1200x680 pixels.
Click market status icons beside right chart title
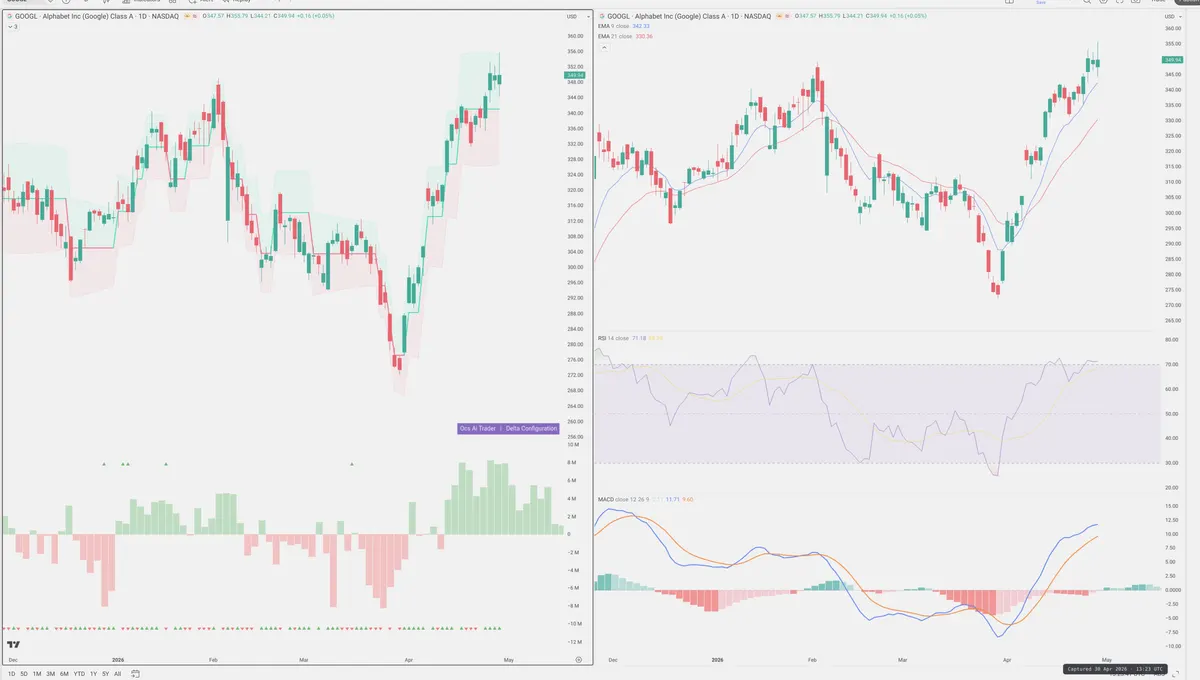pyautogui.click(x=782, y=16)
